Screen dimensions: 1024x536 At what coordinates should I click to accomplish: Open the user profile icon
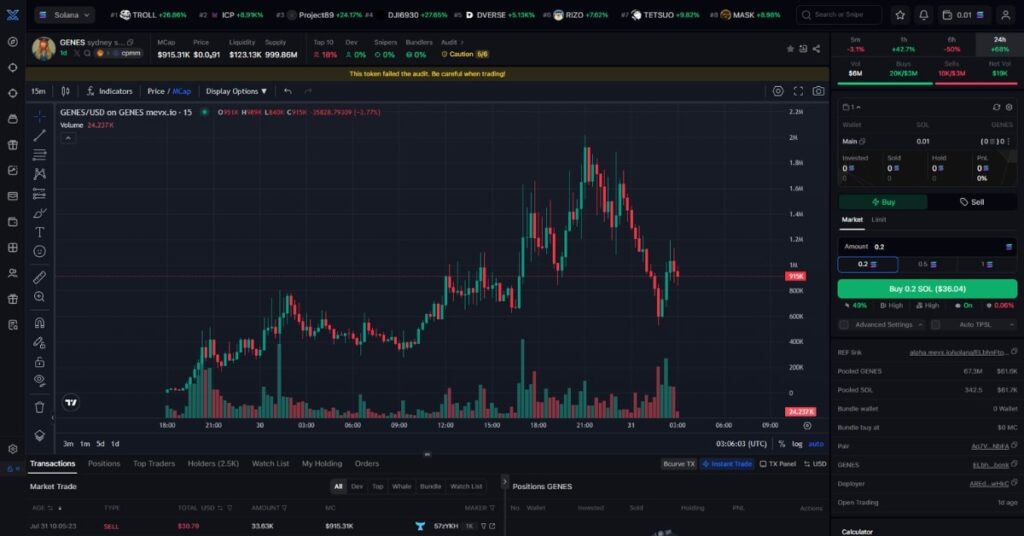[1006, 14]
